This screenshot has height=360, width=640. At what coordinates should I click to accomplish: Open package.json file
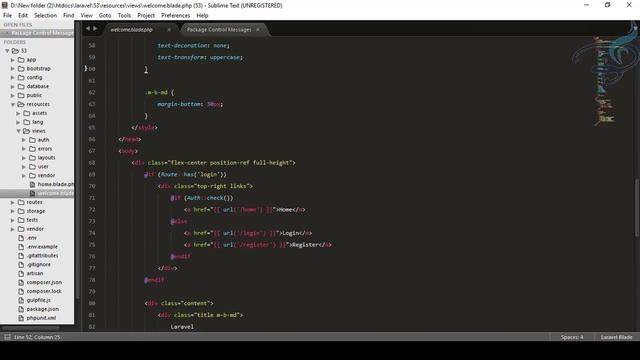coord(42,309)
